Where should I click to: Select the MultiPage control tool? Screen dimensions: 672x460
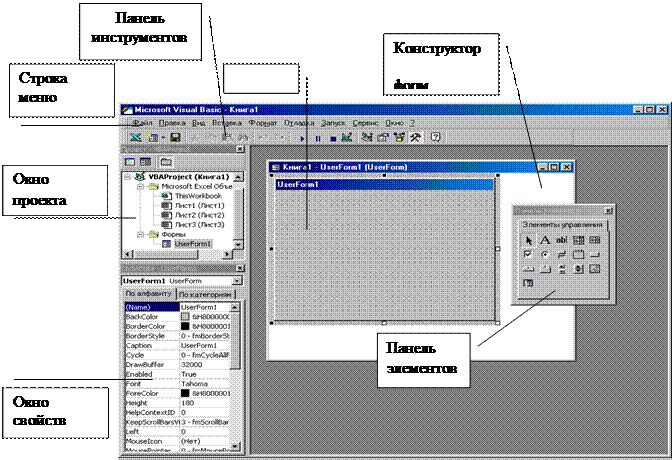545,269
